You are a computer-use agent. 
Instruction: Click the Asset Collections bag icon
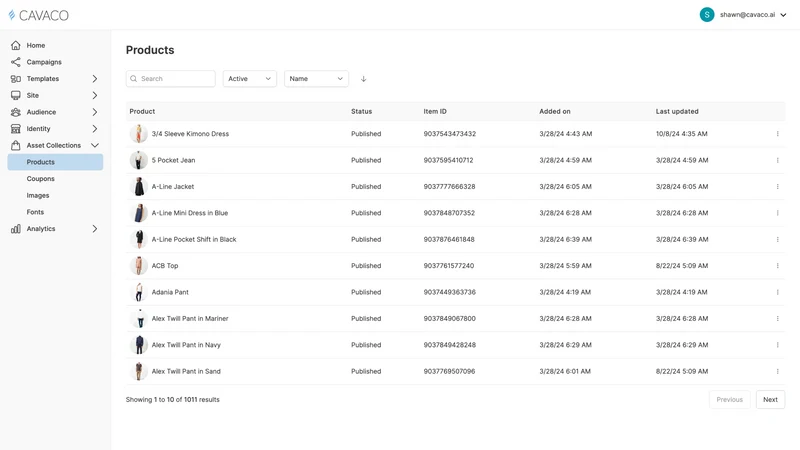[16, 145]
